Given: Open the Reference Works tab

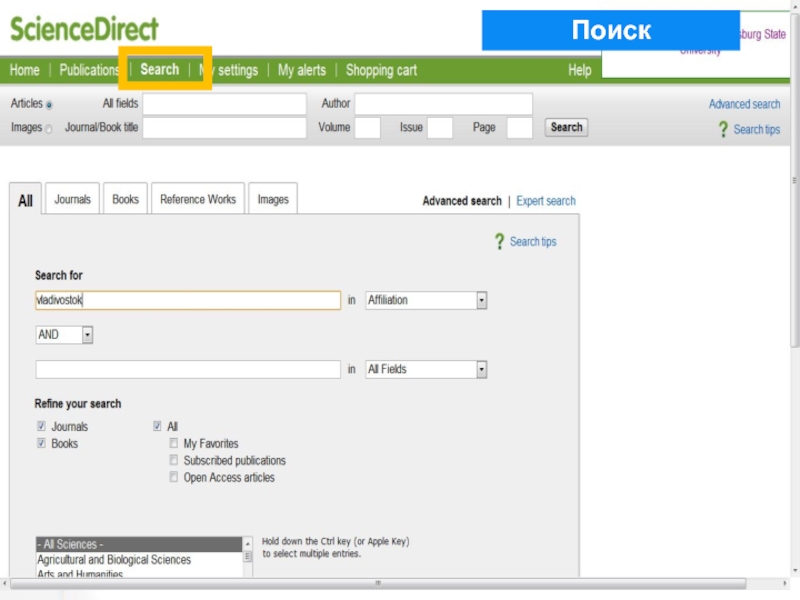Looking at the screenshot, I should click(197, 199).
